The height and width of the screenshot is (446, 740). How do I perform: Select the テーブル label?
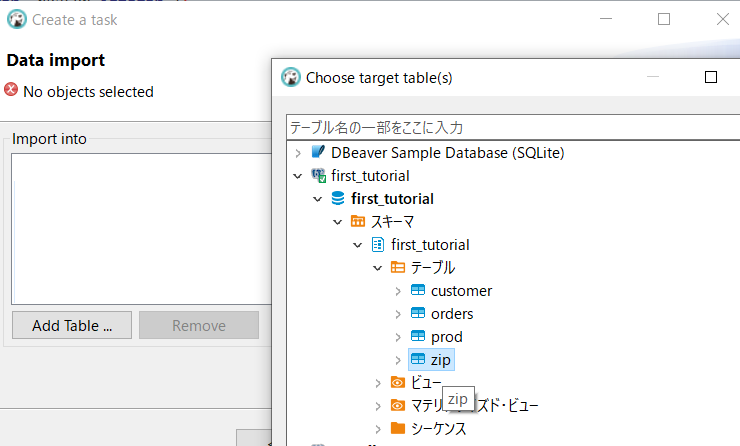coord(433,268)
